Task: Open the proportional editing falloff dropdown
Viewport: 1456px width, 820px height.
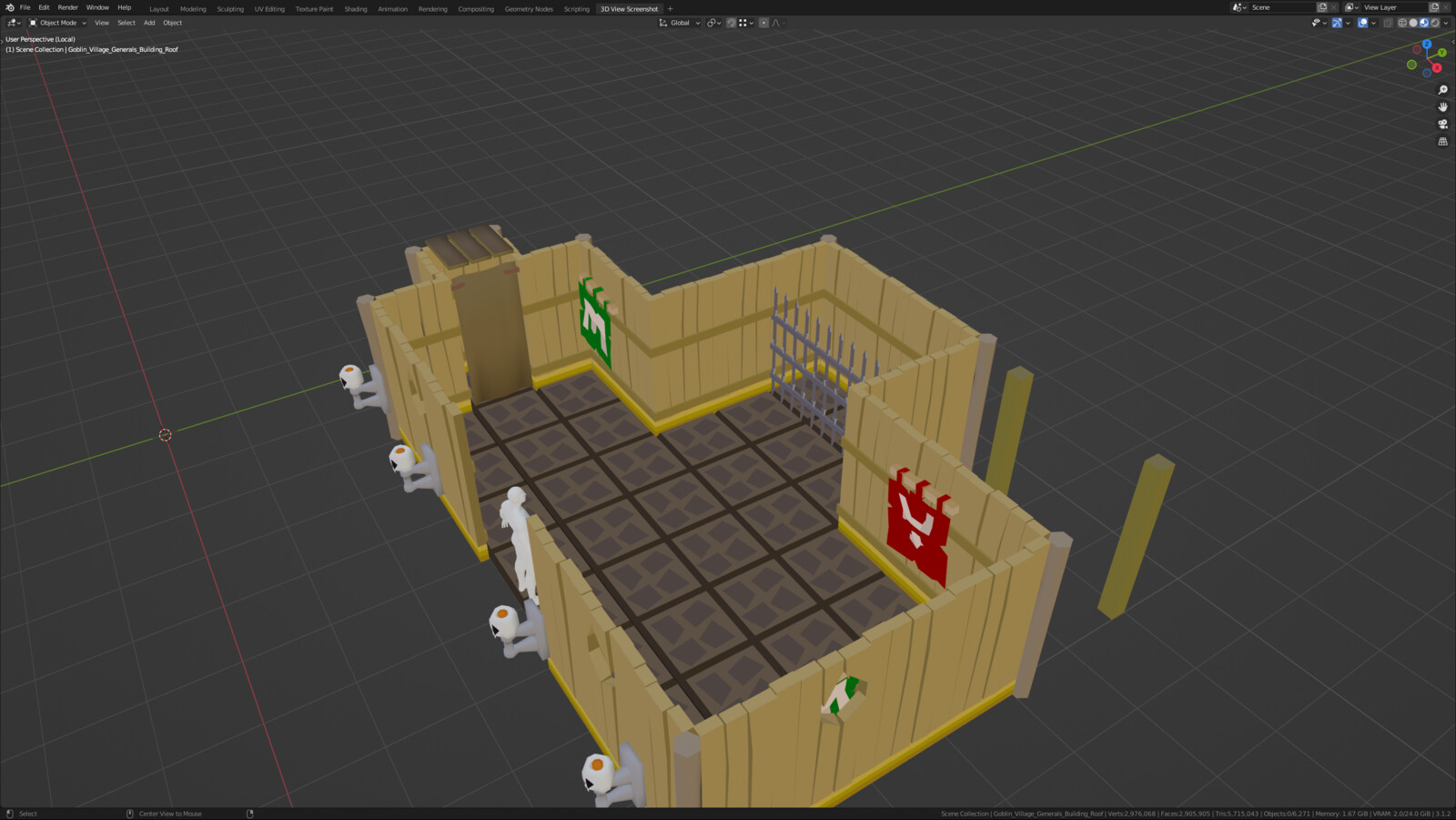Action: pyautogui.click(x=778, y=23)
